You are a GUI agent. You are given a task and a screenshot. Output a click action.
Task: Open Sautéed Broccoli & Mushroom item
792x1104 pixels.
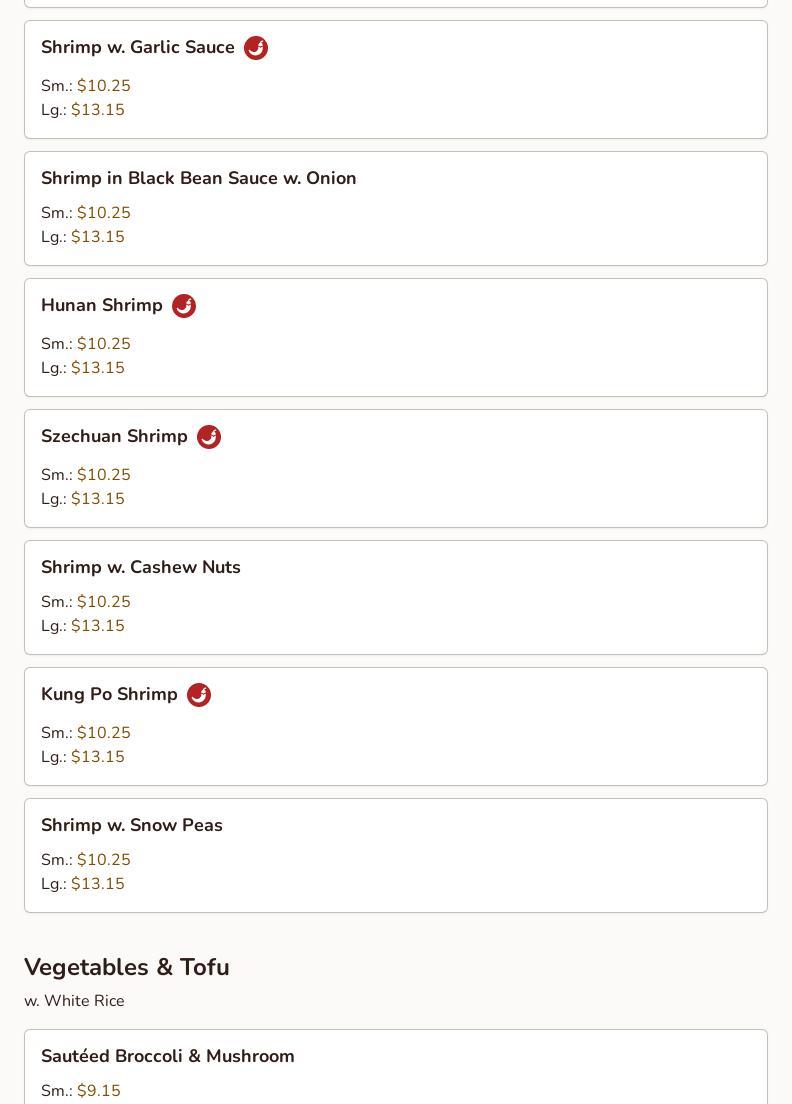pos(168,1056)
